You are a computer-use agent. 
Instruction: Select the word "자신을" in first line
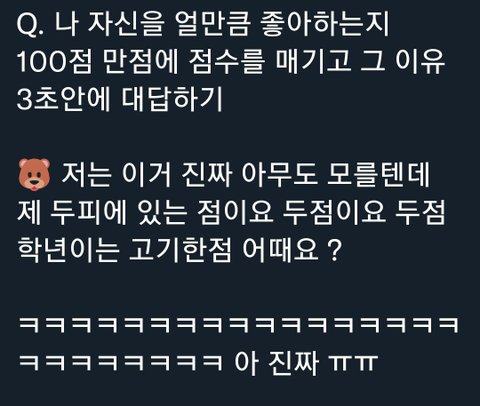click(126, 25)
